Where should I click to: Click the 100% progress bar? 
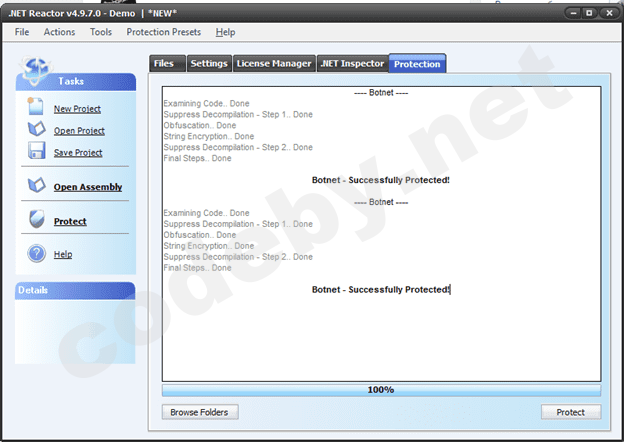[381, 389]
